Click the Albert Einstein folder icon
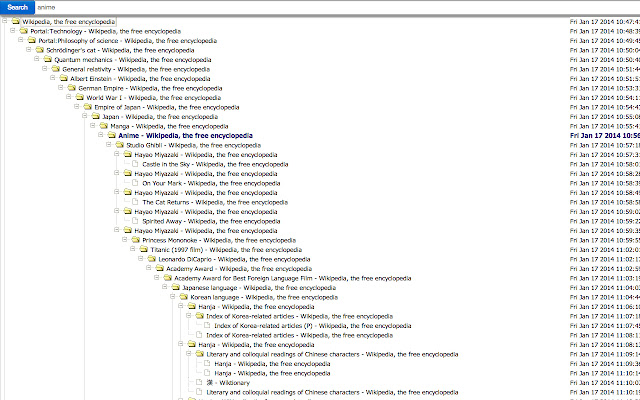 [x=64, y=78]
